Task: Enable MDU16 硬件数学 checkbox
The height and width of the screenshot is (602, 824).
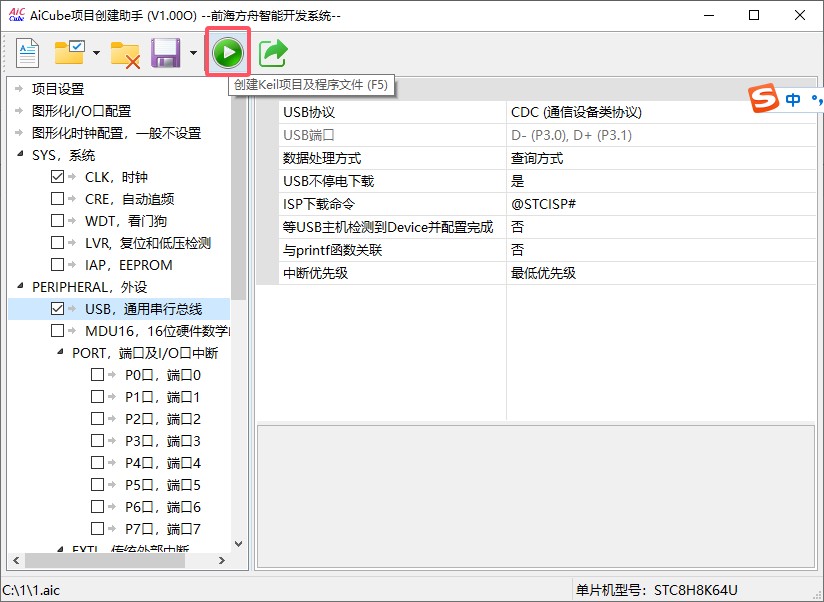Action: point(57,330)
